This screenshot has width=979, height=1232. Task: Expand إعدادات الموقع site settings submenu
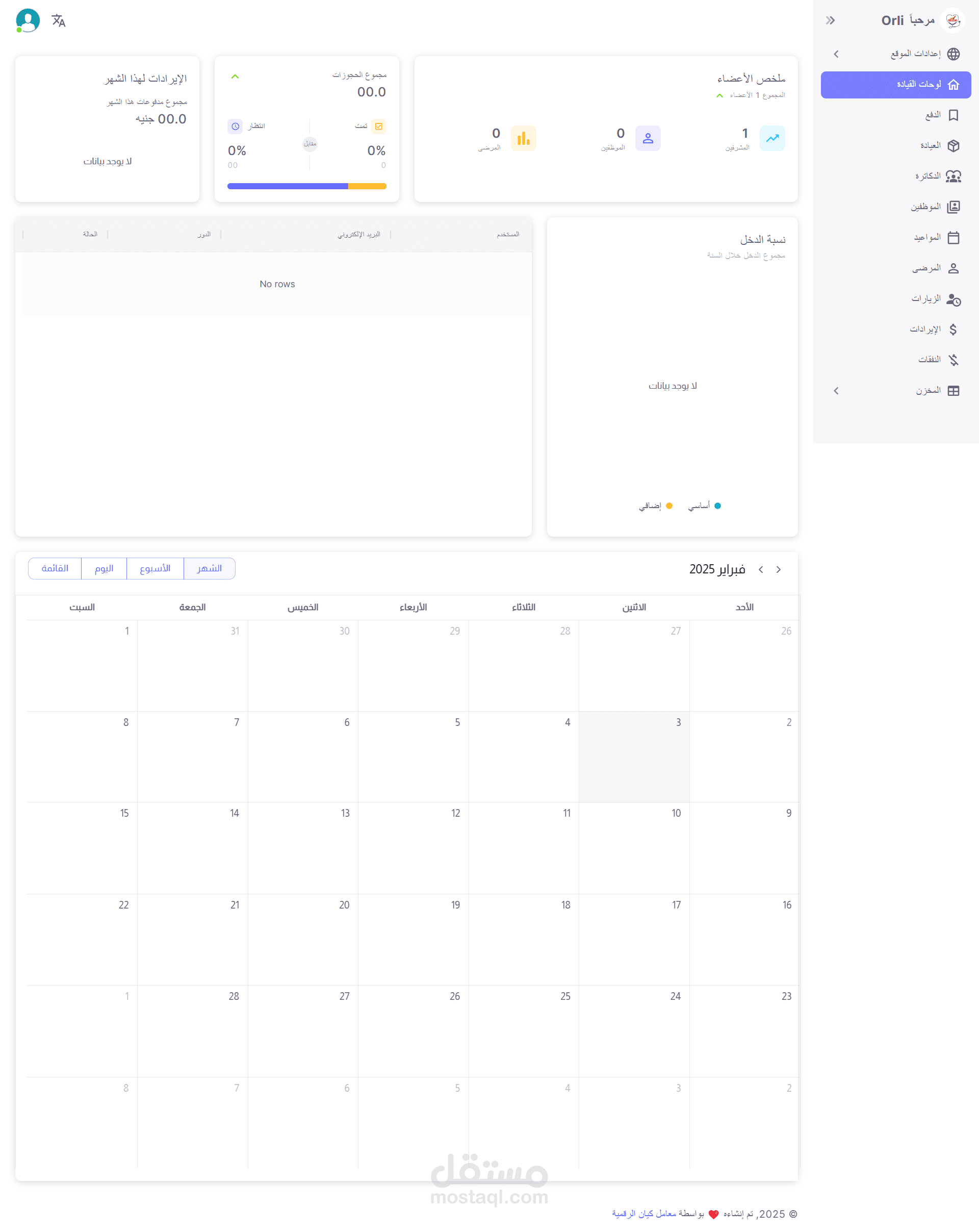(836, 54)
